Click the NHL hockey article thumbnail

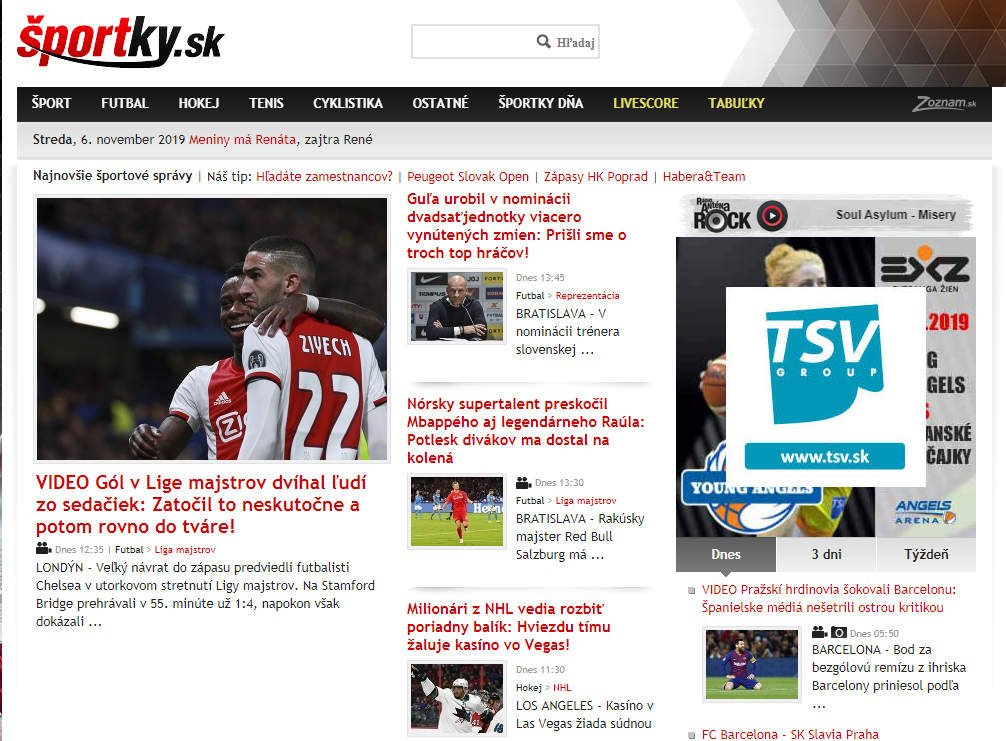coord(456,699)
